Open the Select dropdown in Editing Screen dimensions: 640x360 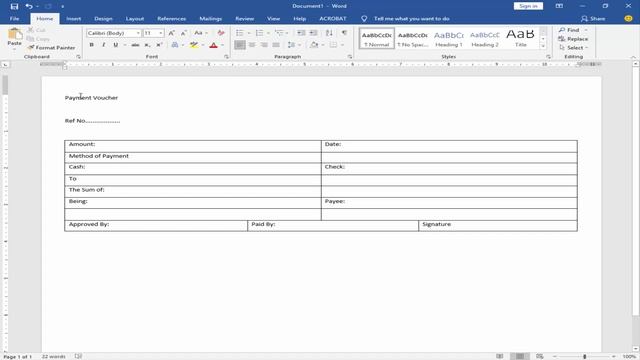point(573,48)
